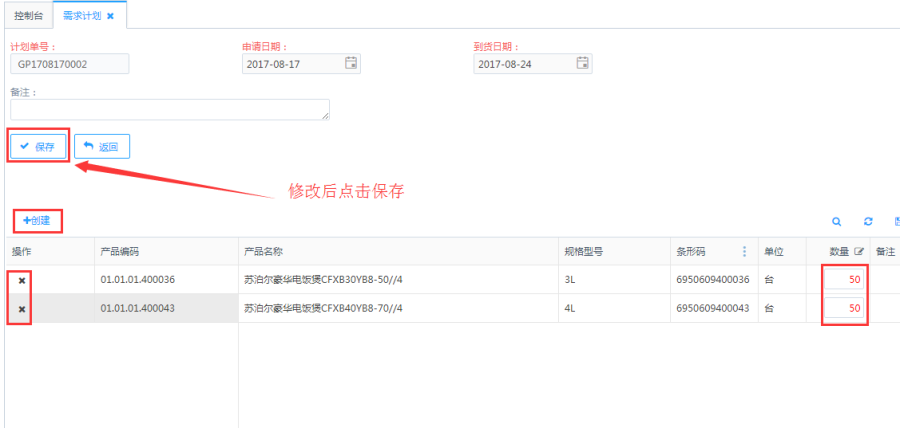Click the 备注 text area
Viewport: 900px width, 428px height.
click(x=169, y=109)
